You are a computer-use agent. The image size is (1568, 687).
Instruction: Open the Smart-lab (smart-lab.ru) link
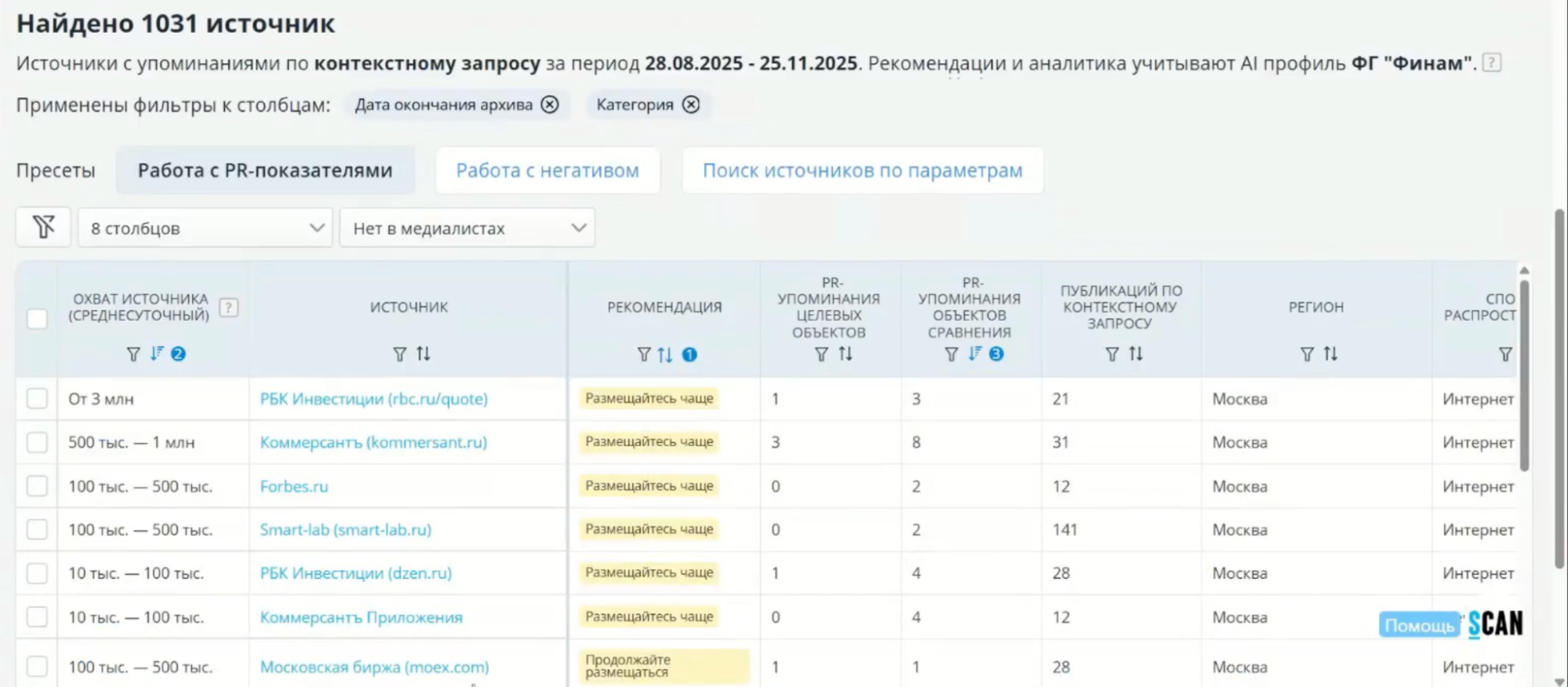[x=345, y=529]
